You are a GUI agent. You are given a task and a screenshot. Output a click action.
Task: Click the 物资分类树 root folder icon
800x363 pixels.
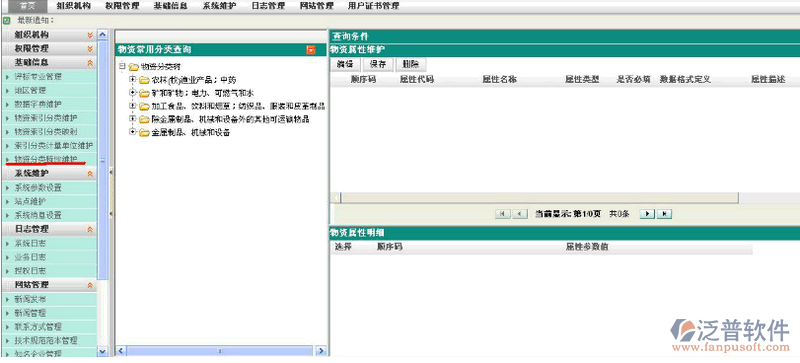[134, 67]
